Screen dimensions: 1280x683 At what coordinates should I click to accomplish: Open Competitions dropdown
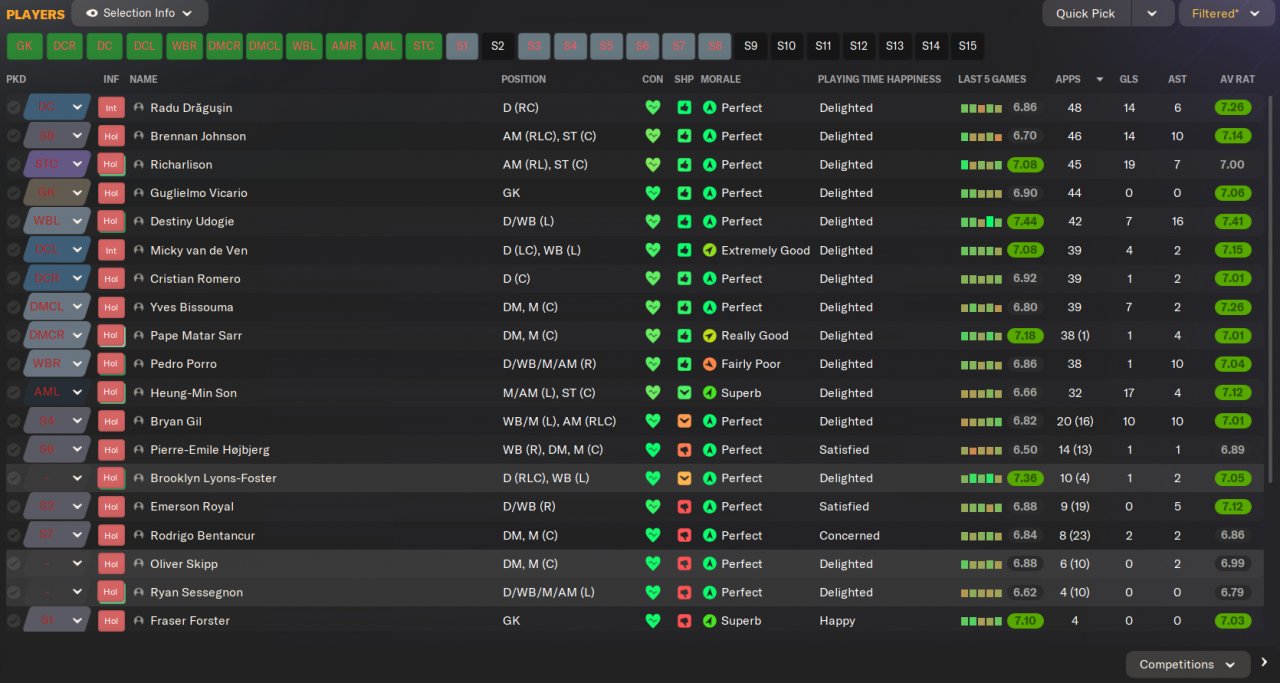coord(1188,664)
